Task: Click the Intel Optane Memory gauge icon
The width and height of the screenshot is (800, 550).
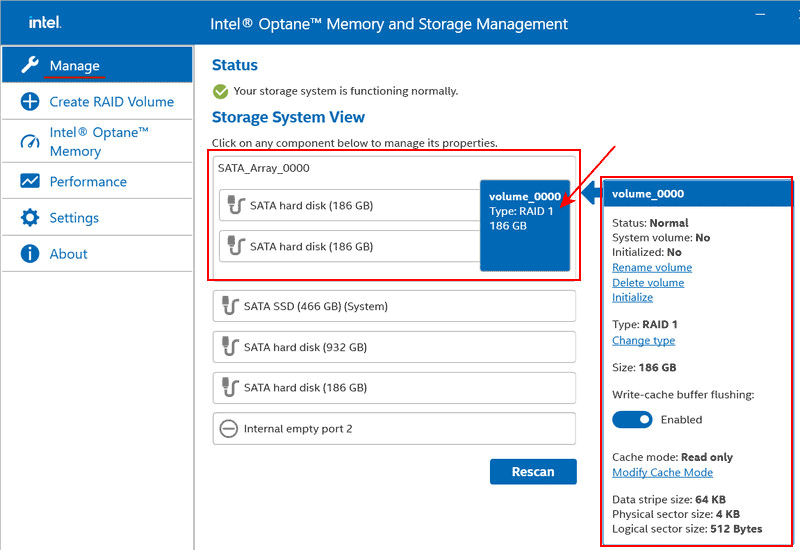Action: tap(30, 141)
